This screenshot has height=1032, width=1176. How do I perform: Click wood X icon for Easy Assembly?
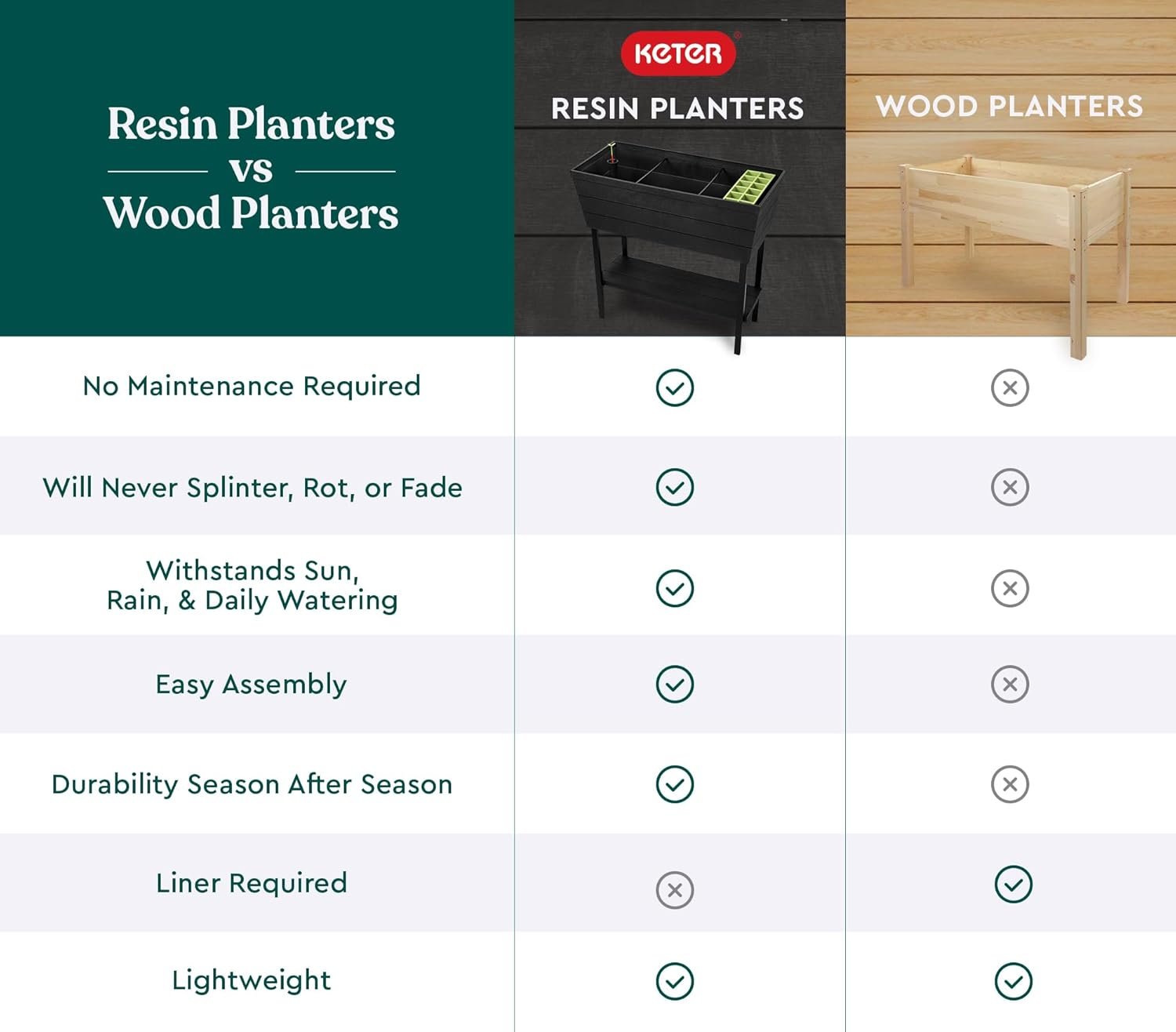click(1010, 684)
